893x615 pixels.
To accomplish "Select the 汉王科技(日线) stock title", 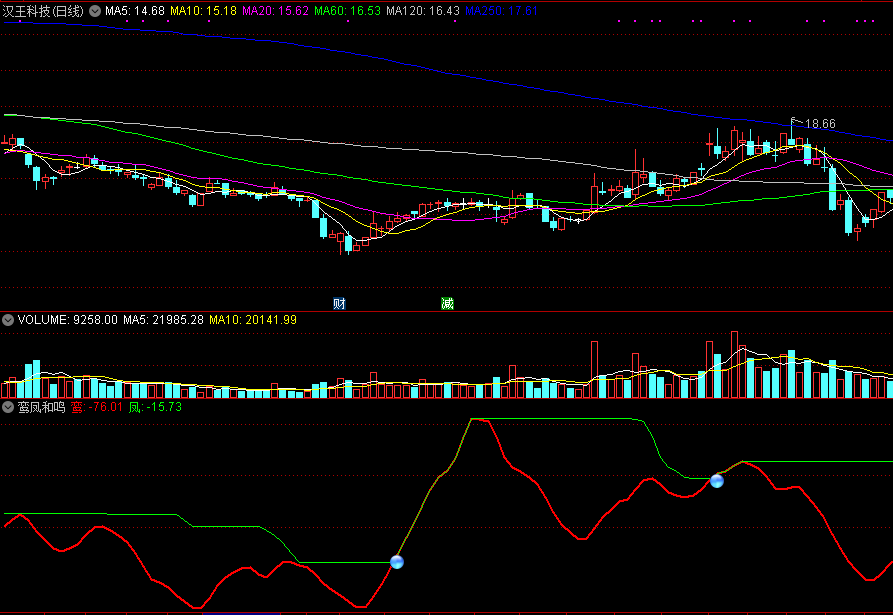I will pyautogui.click(x=43, y=11).
